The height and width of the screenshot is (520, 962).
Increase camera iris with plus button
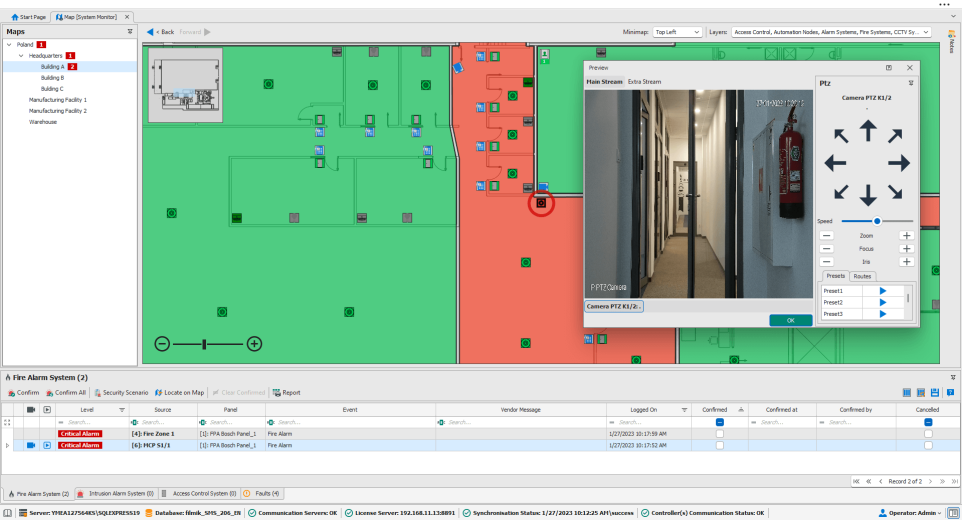906,262
